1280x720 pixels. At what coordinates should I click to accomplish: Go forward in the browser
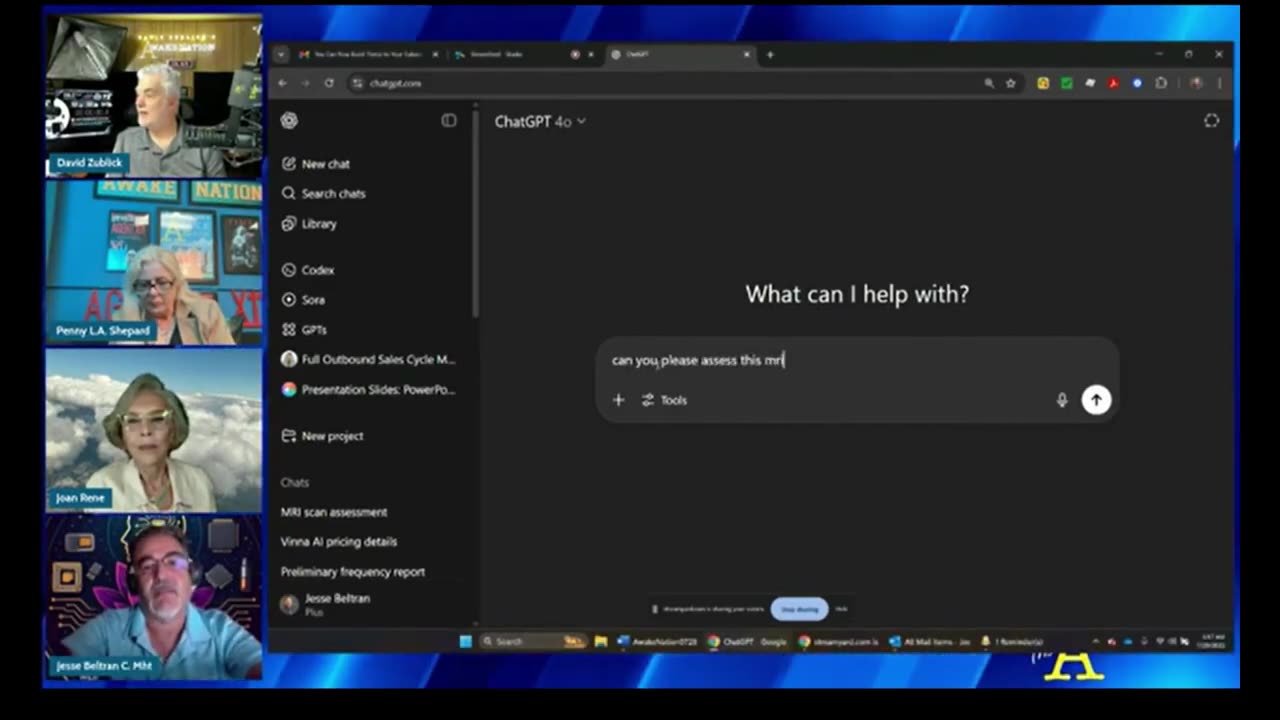click(305, 83)
